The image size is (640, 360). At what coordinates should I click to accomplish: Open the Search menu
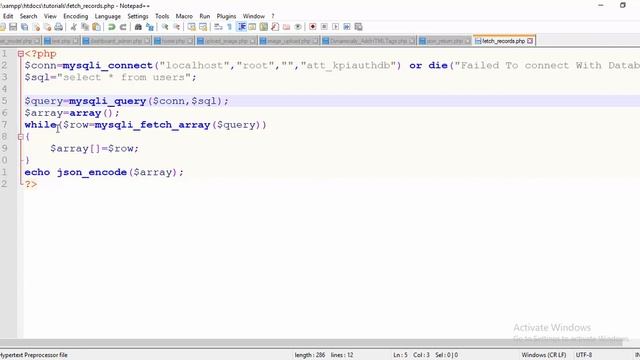pos(29,16)
